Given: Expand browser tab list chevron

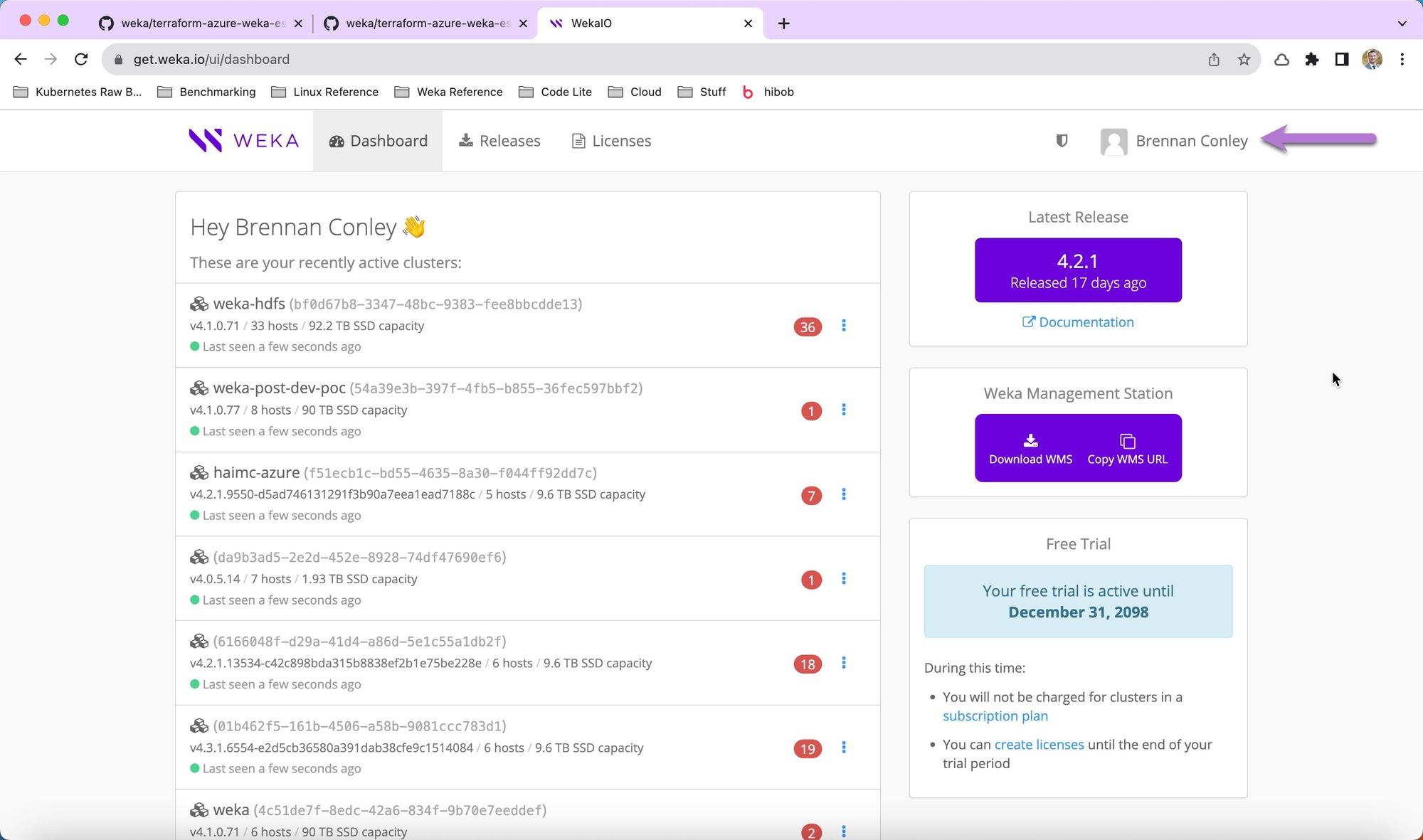Looking at the screenshot, I should (1402, 23).
